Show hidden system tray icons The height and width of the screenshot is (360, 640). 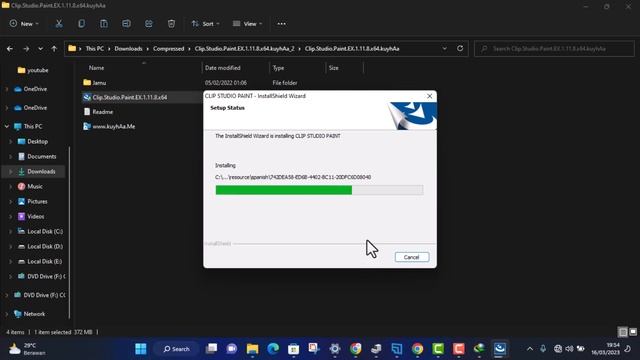coord(529,349)
